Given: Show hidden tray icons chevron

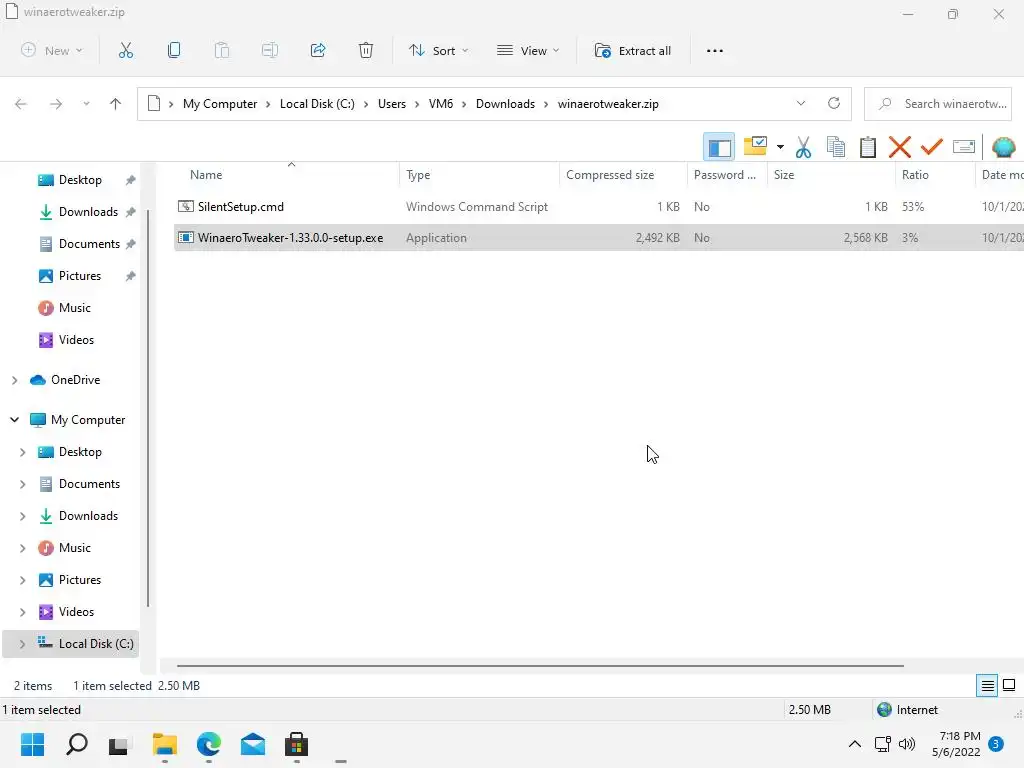Looking at the screenshot, I should click(854, 744).
